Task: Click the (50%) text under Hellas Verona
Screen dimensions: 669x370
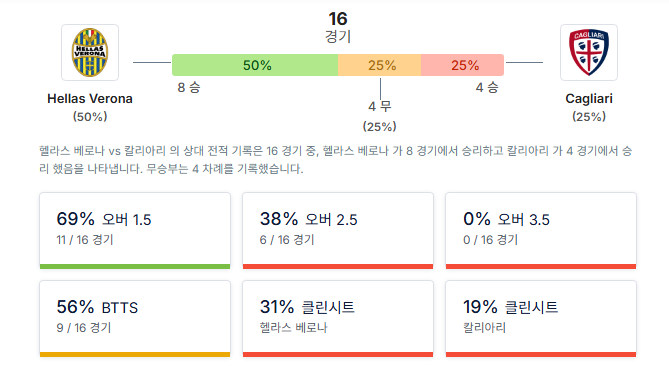Action: coord(90,117)
